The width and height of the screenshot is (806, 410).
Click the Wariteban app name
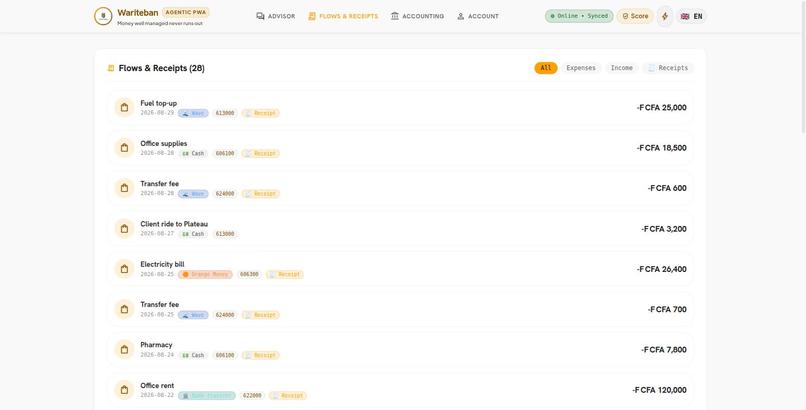(137, 13)
